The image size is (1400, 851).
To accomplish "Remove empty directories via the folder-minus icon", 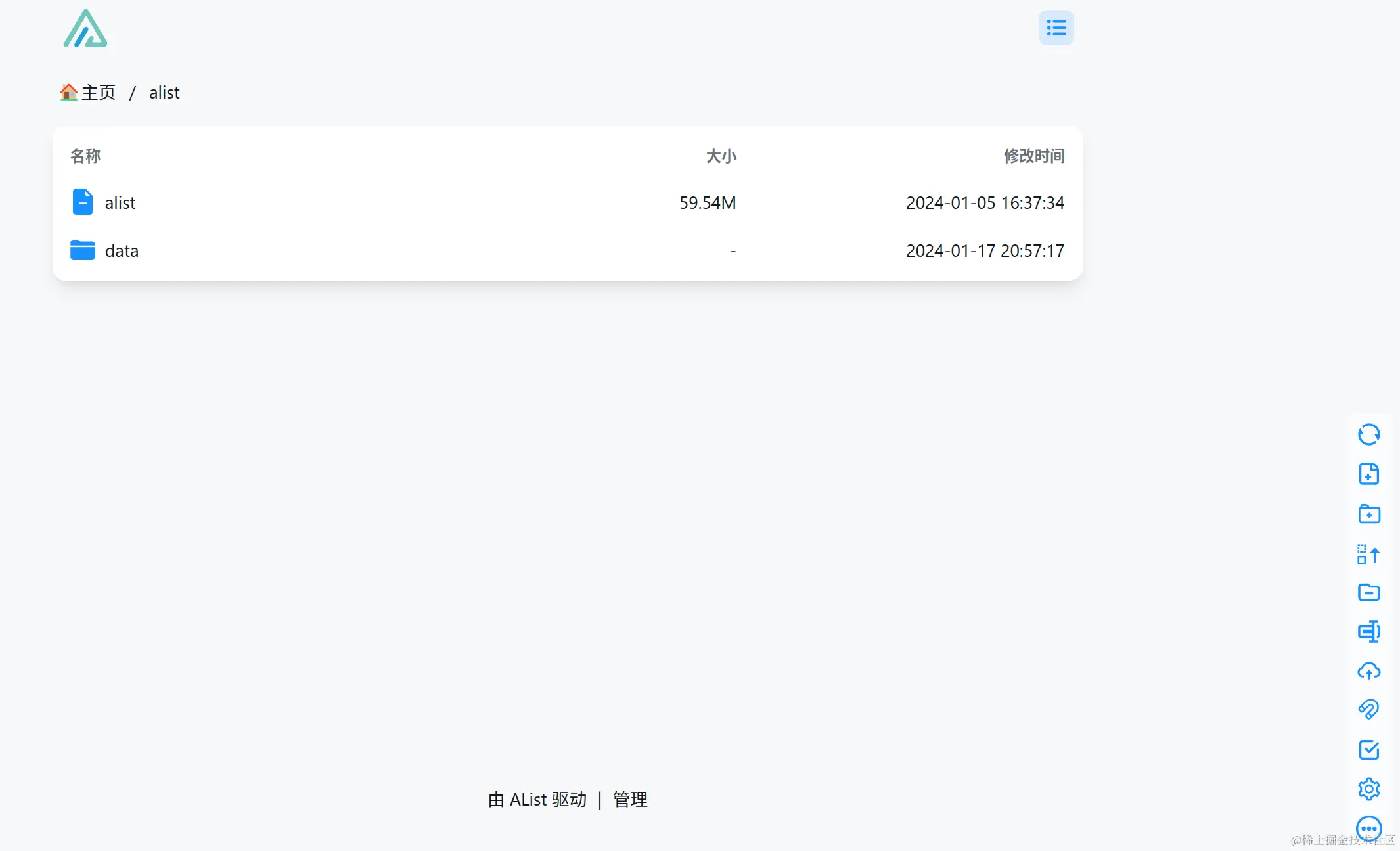I will click(x=1368, y=592).
